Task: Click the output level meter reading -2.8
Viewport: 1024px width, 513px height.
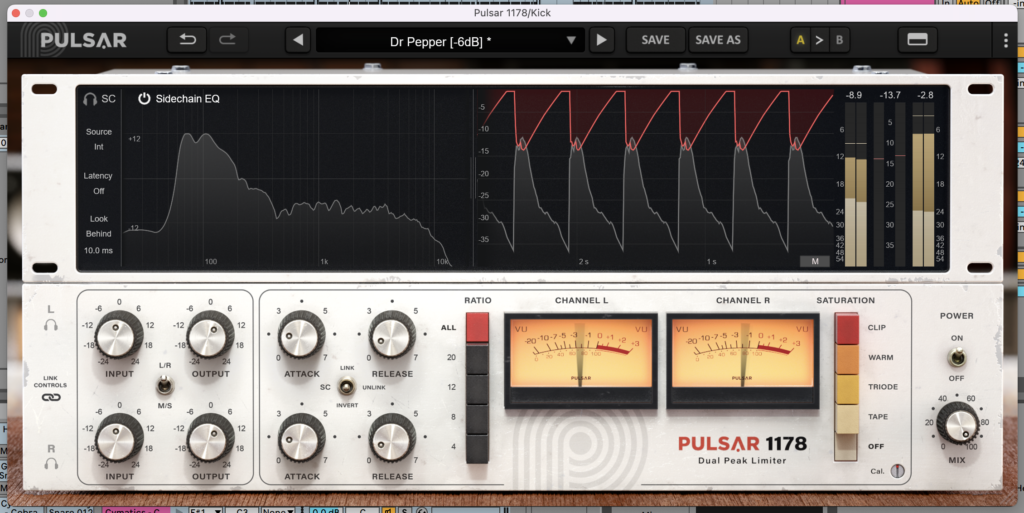Action: pyautogui.click(x=923, y=184)
